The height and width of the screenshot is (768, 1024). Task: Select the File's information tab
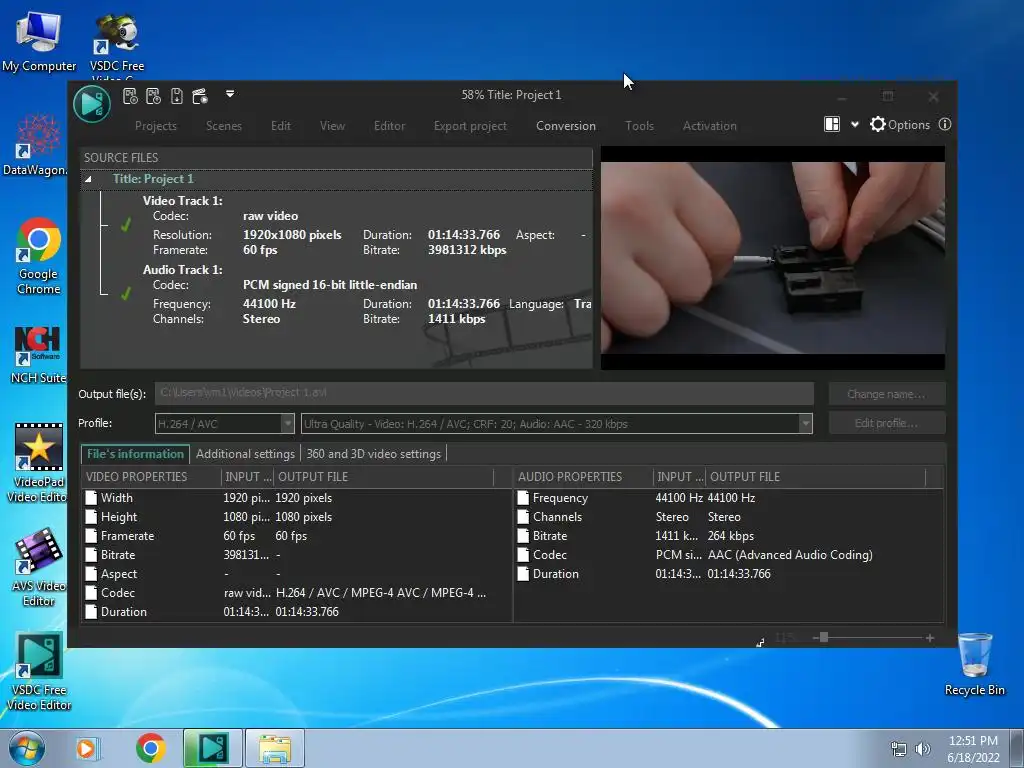tap(135, 454)
